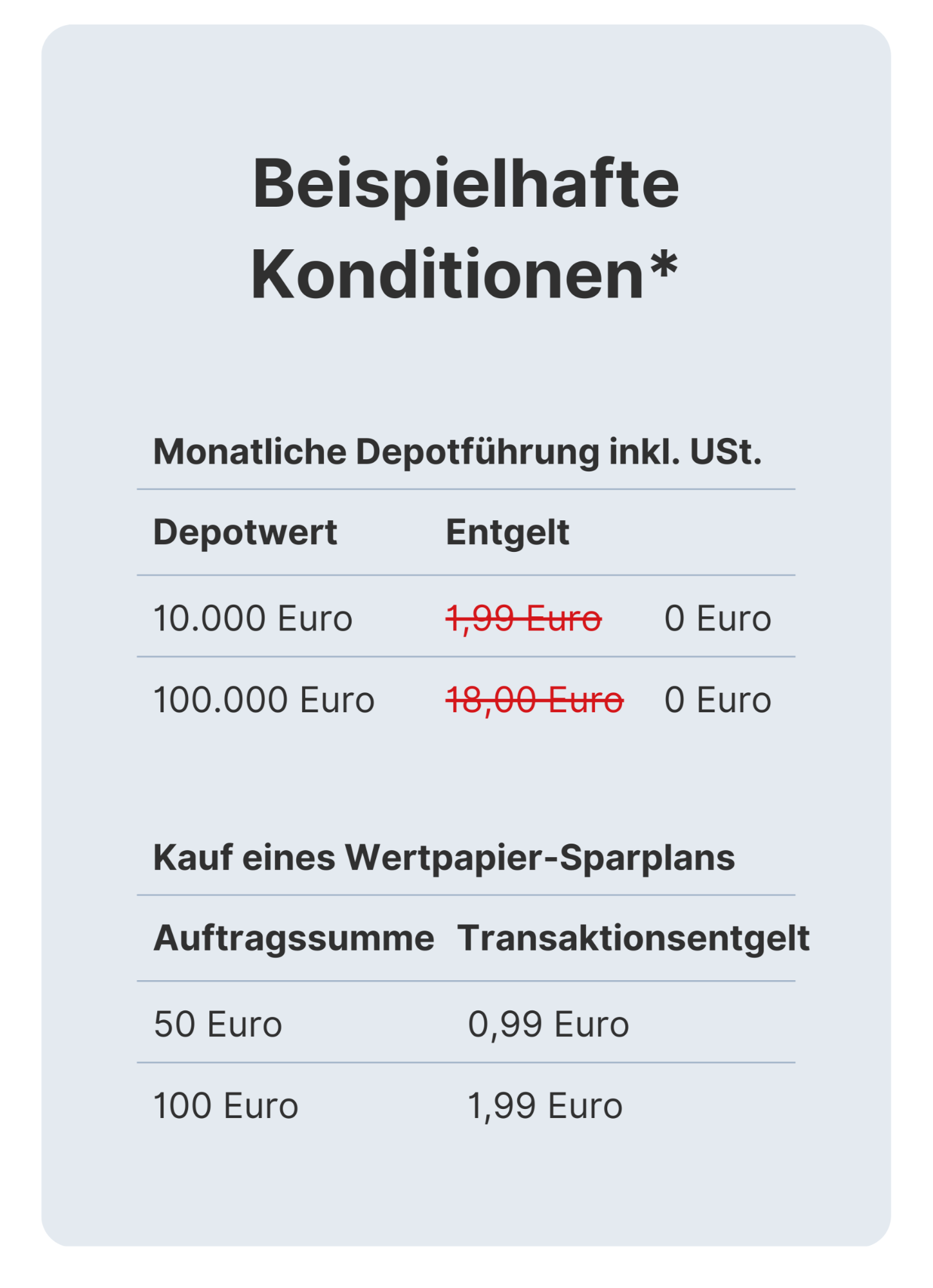Click the struck-through 1,99 Euro price
This screenshot has width=933, height=1288.
[523, 619]
